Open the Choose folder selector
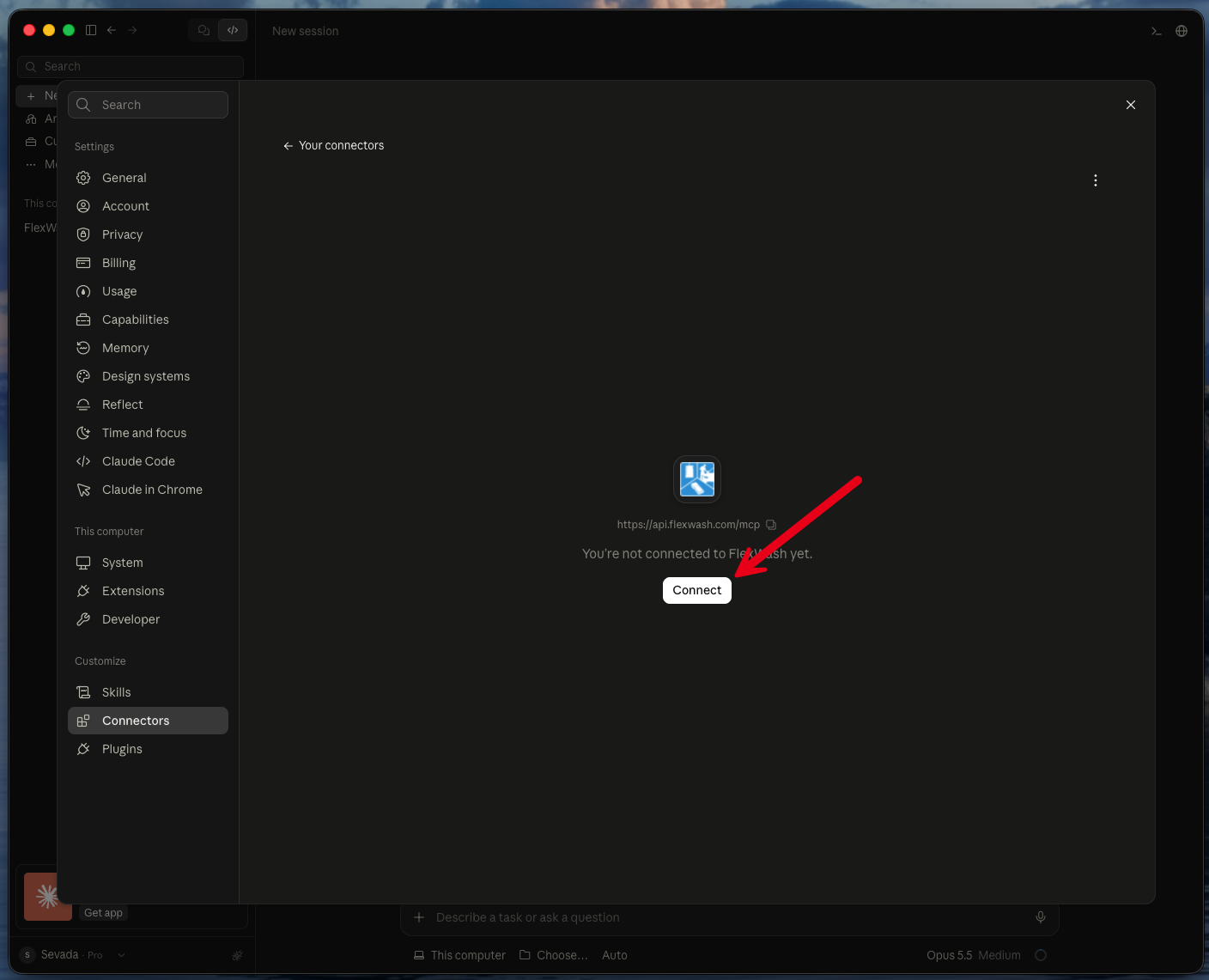 554,955
